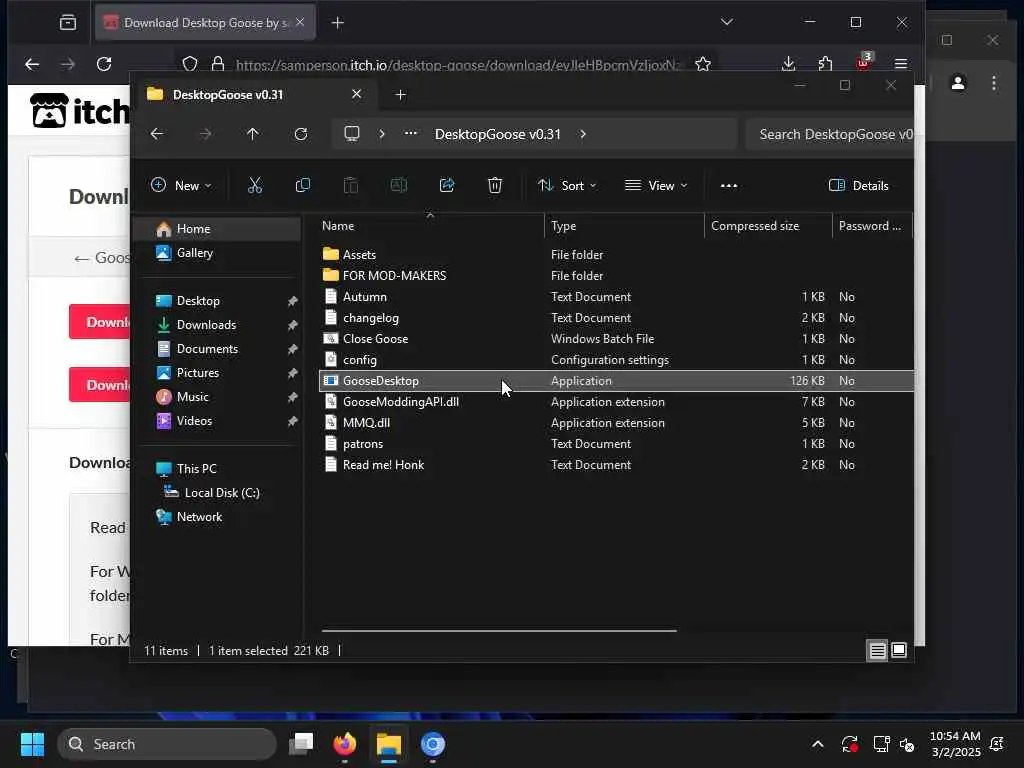The height and width of the screenshot is (768, 1024).
Task: Go back in File Explorer
Action: click(x=157, y=134)
